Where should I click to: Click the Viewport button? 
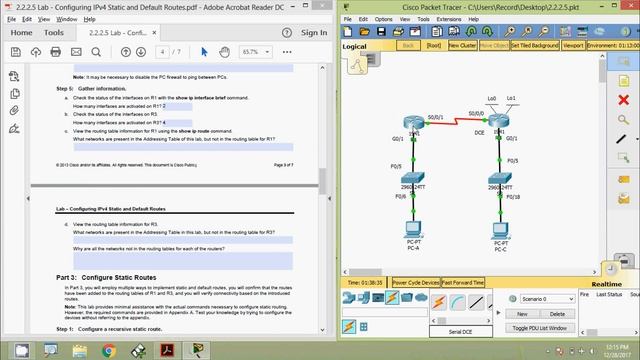tap(573, 46)
